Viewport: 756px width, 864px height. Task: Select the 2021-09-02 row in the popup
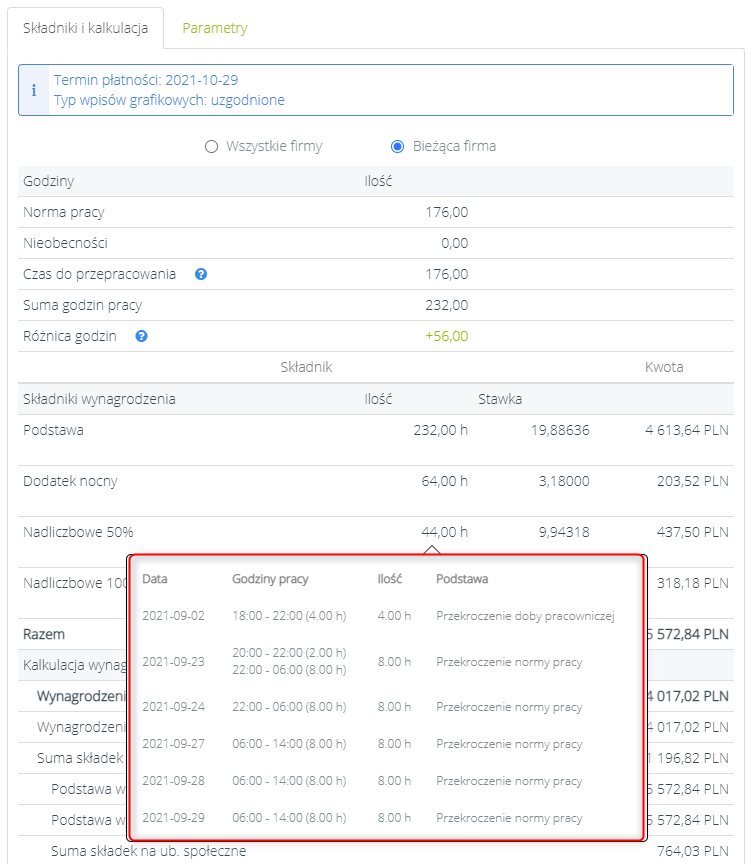point(173,616)
